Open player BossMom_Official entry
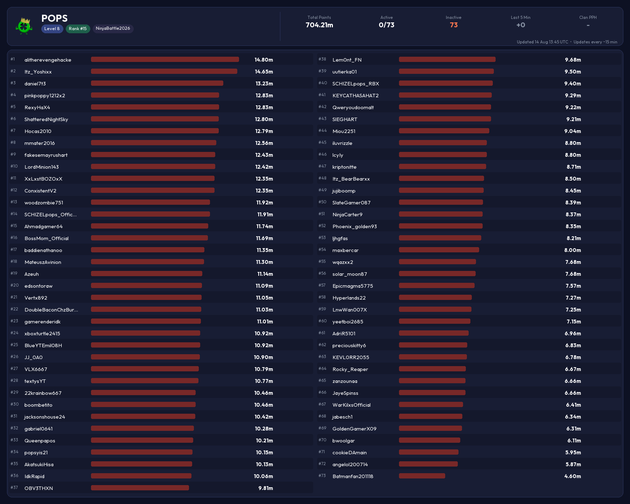630x504 pixels. coord(161,238)
